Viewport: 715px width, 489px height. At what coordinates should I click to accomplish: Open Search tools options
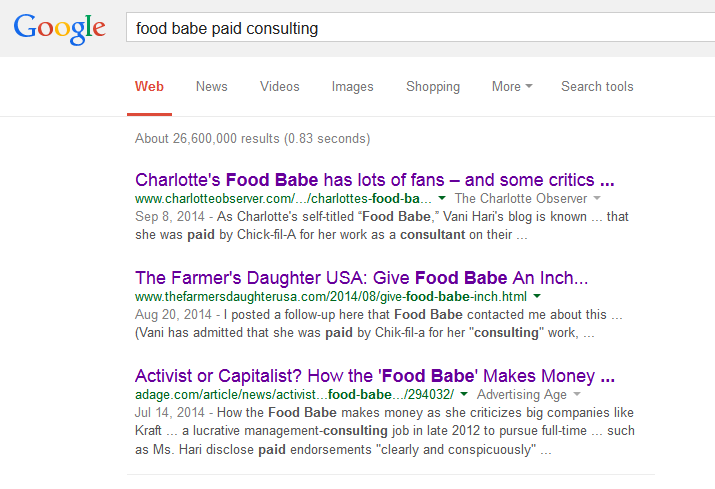[x=597, y=86]
